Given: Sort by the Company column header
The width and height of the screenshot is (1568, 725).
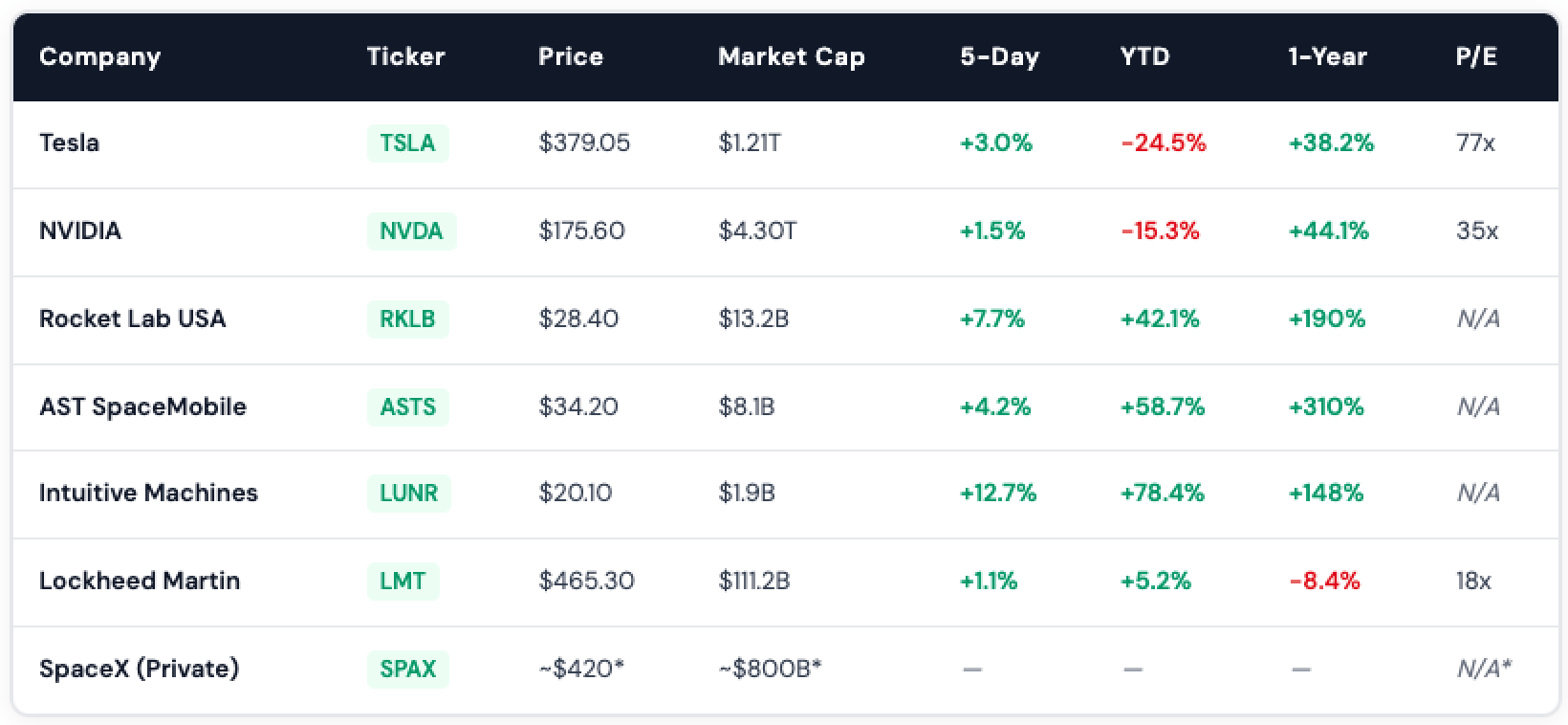Looking at the screenshot, I should [x=99, y=57].
